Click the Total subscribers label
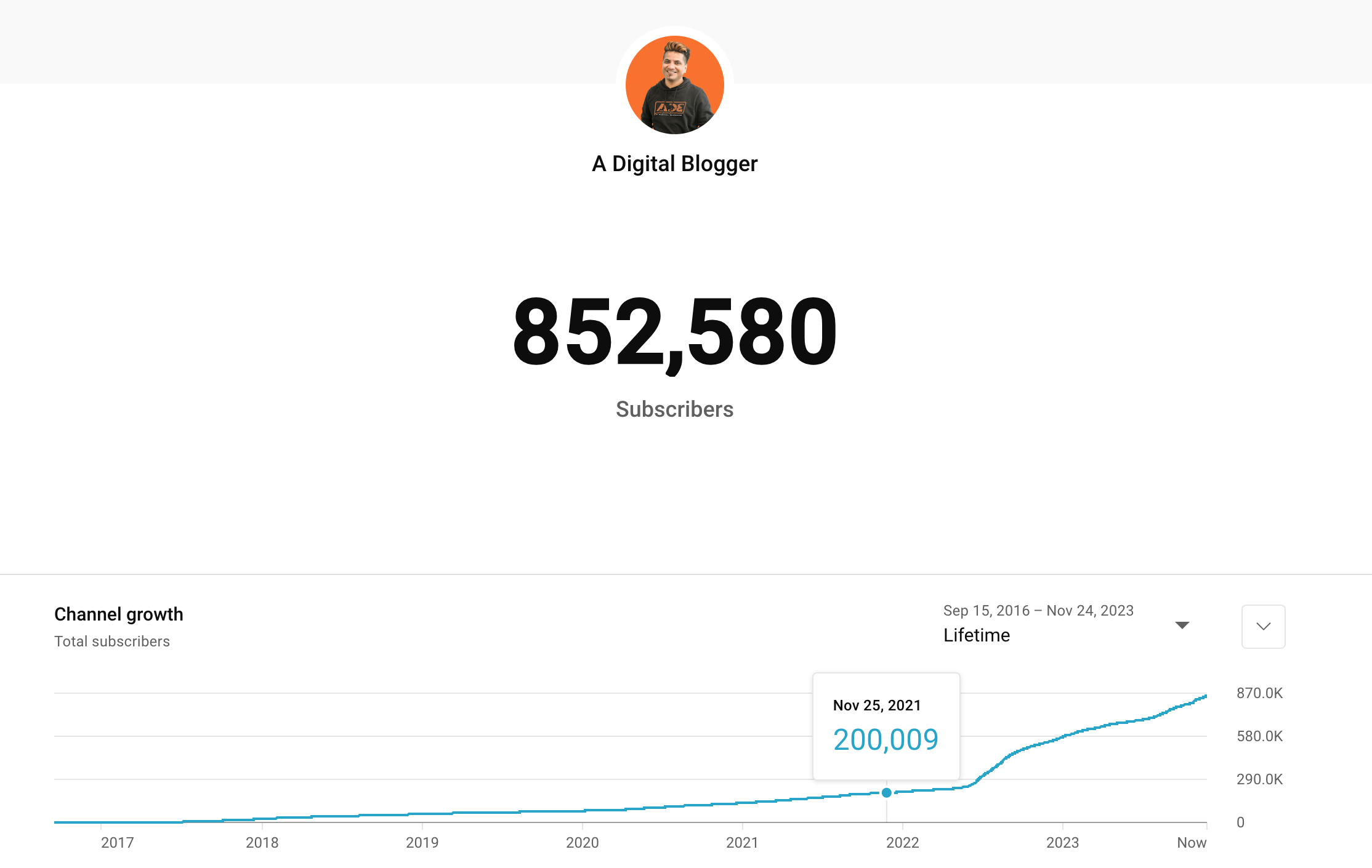 click(x=112, y=641)
